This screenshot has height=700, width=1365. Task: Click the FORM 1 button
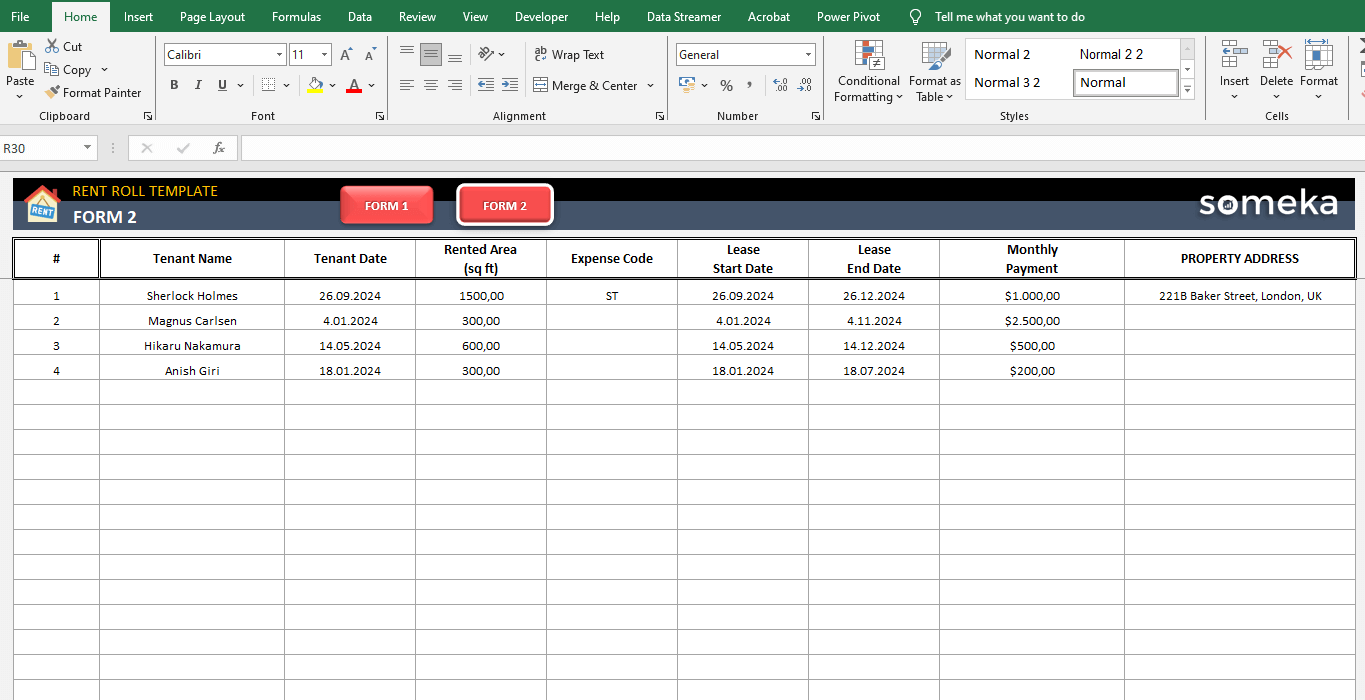(x=387, y=204)
